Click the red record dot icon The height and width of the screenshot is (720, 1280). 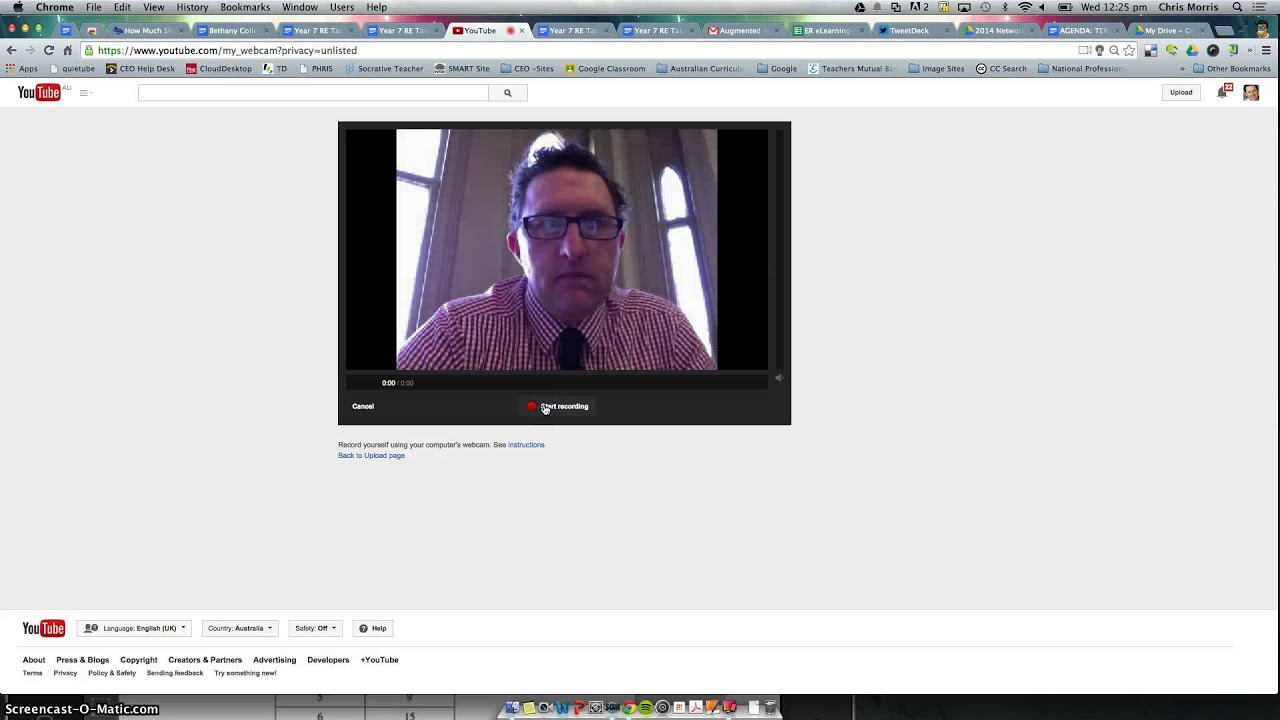(532, 406)
